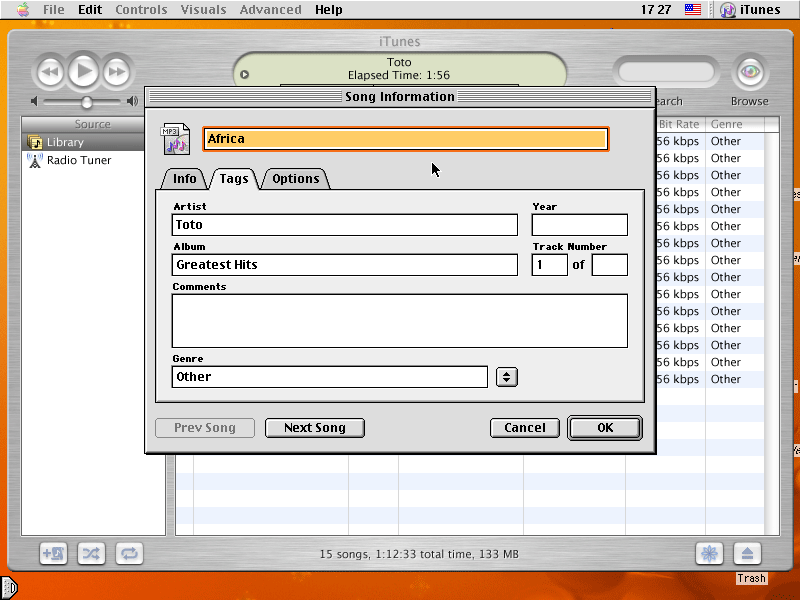Click the Browse eye icon

[x=750, y=72]
